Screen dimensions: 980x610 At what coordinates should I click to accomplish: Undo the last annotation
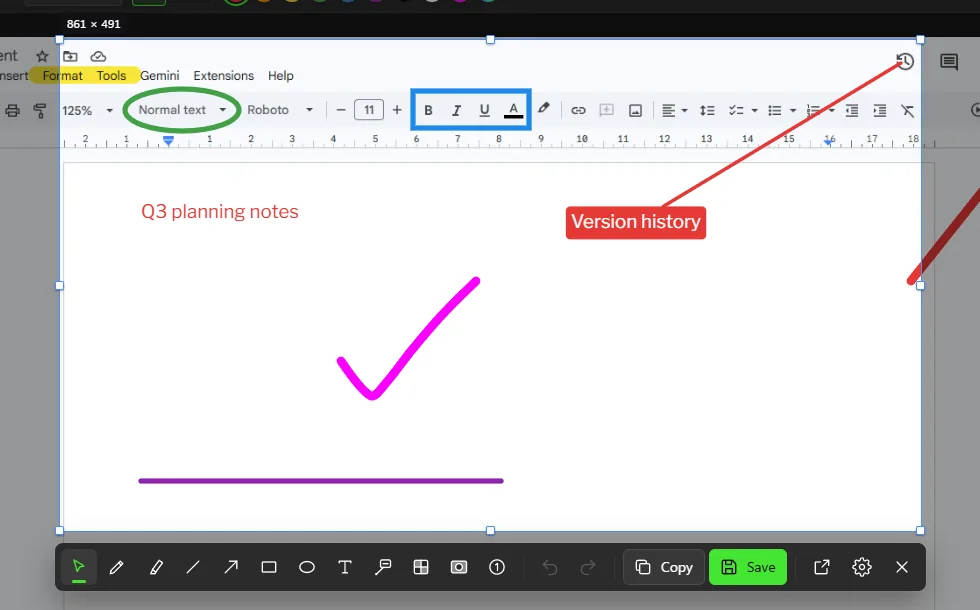[550, 567]
